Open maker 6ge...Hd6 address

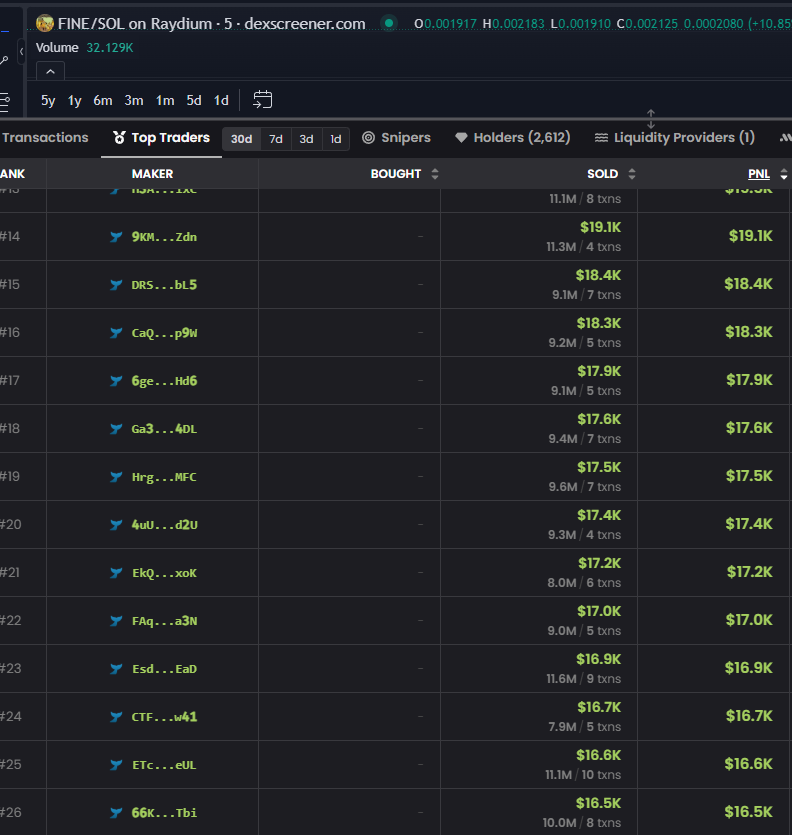(x=164, y=381)
